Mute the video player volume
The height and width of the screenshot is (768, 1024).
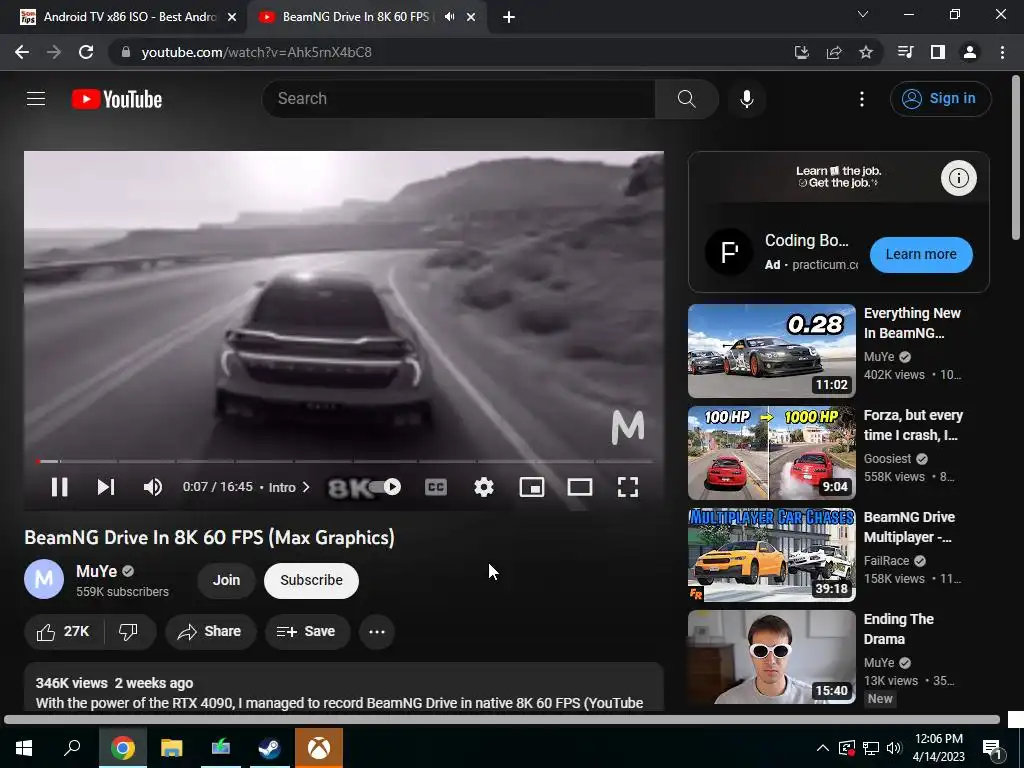[153, 487]
